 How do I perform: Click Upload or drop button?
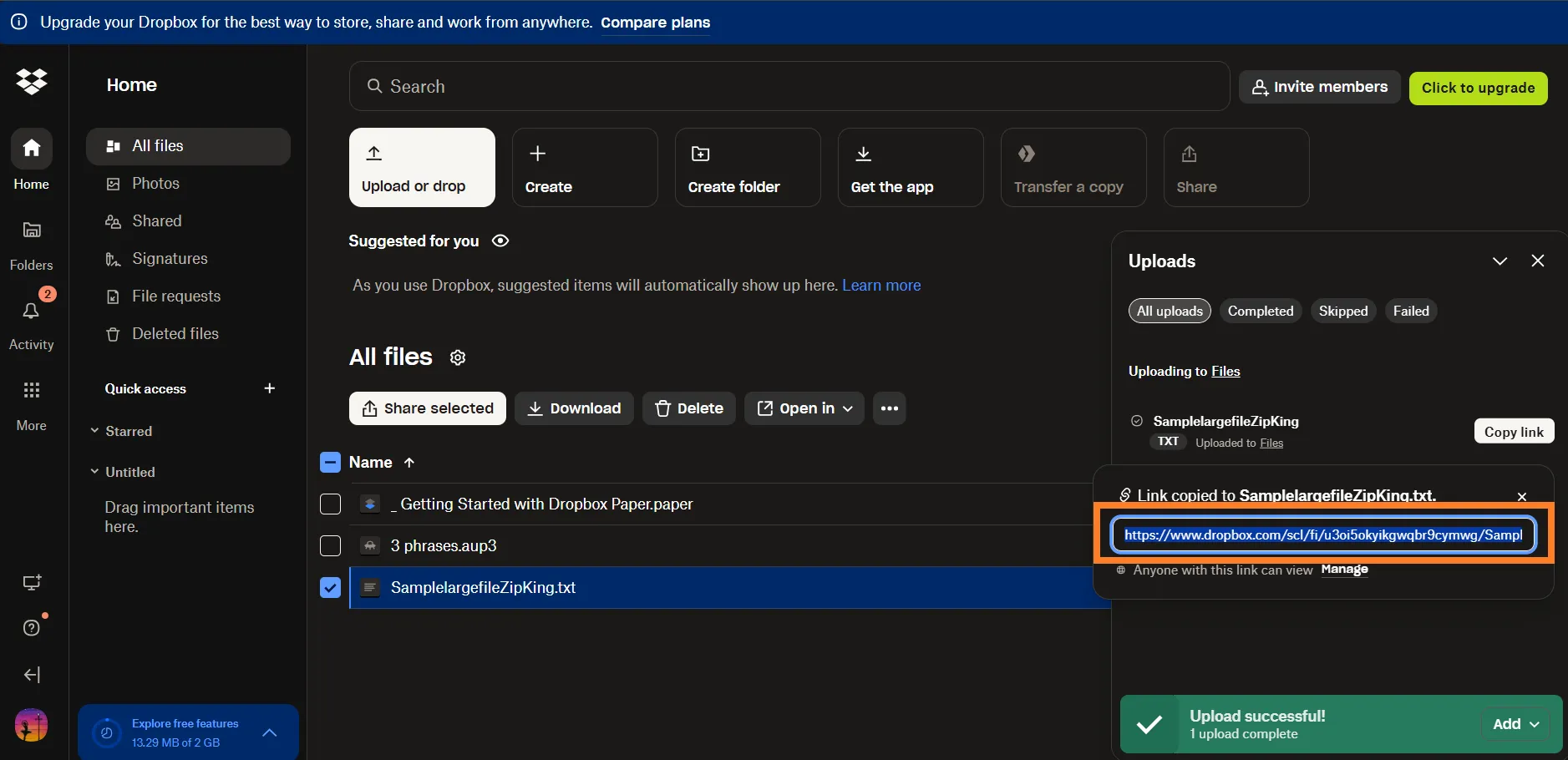coord(422,167)
